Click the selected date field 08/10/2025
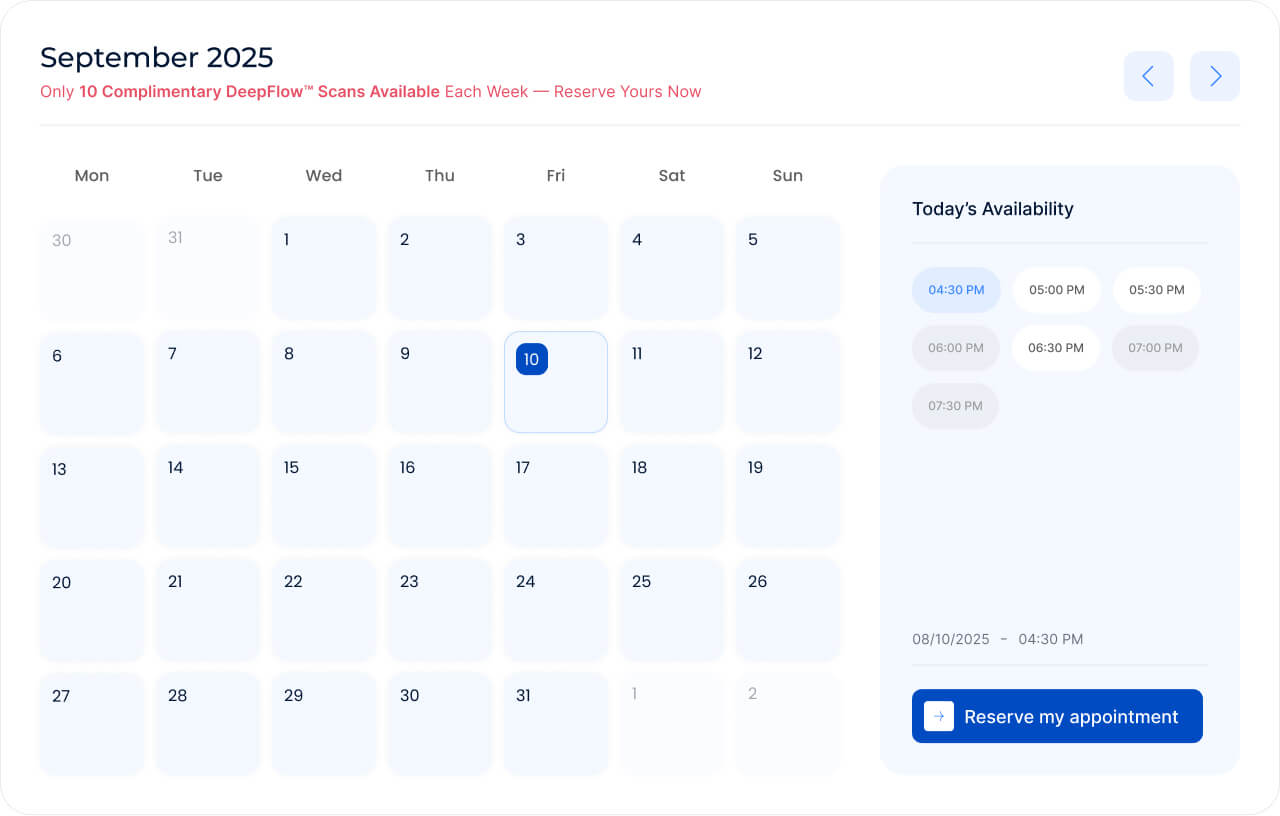The width and height of the screenshot is (1280, 816). click(x=950, y=639)
